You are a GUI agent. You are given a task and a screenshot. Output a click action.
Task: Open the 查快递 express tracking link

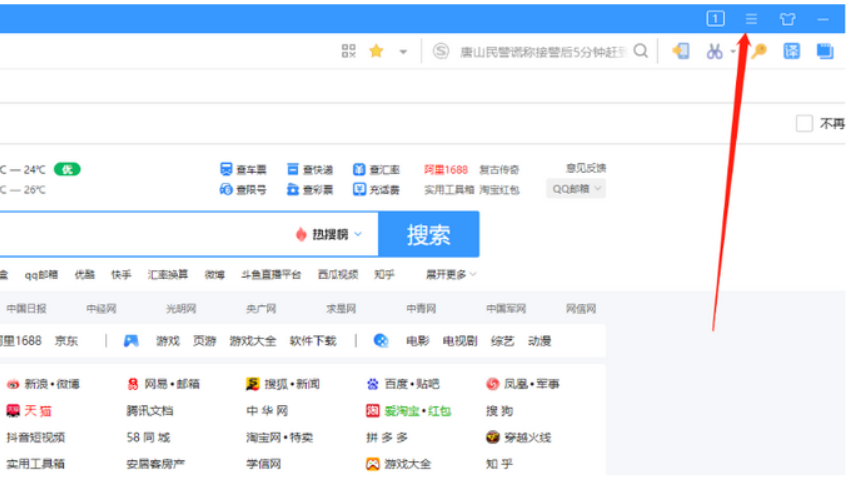coord(310,170)
